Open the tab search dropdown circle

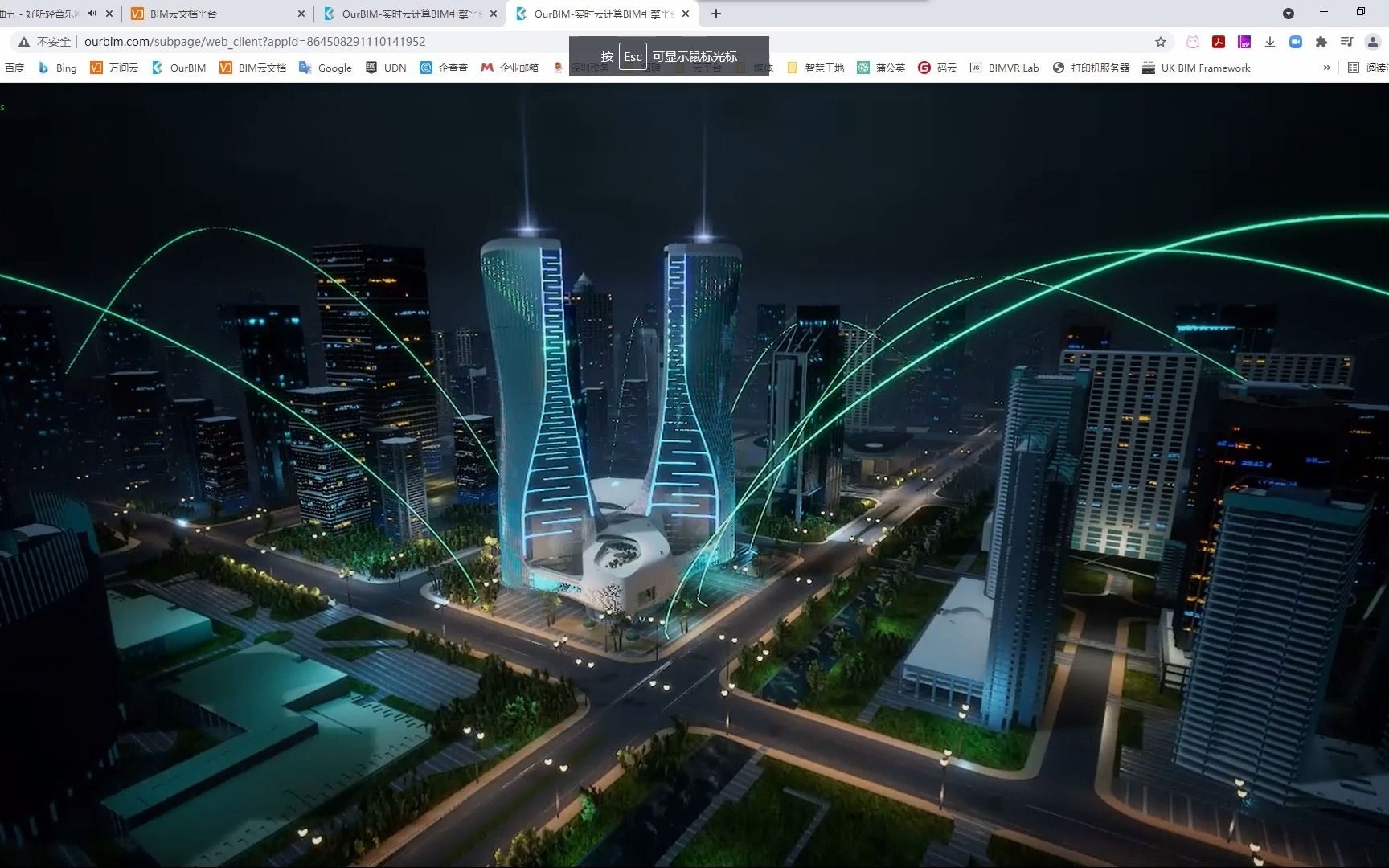pyautogui.click(x=1288, y=14)
